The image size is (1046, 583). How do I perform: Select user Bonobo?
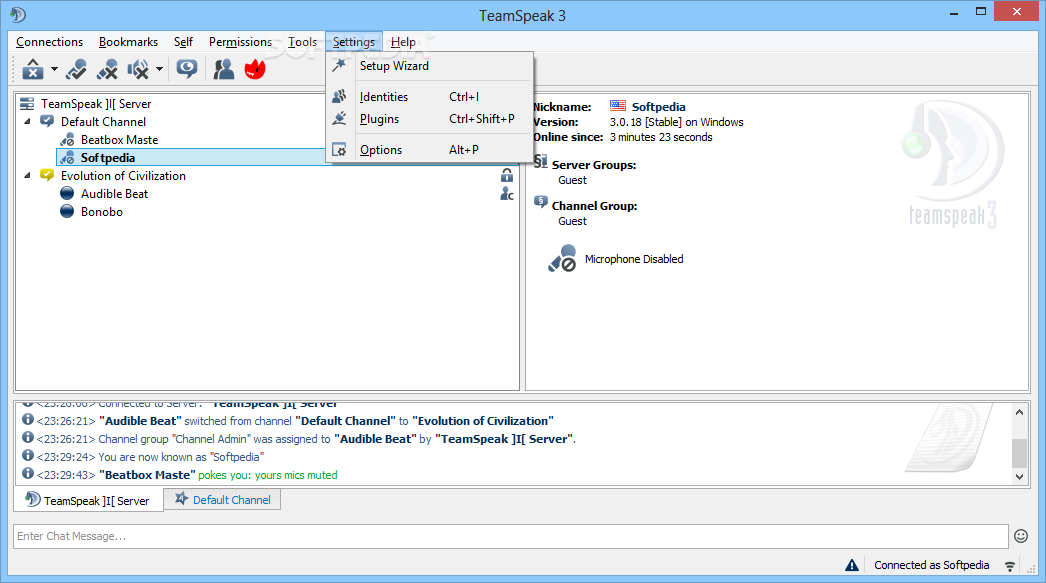pyautogui.click(x=101, y=212)
